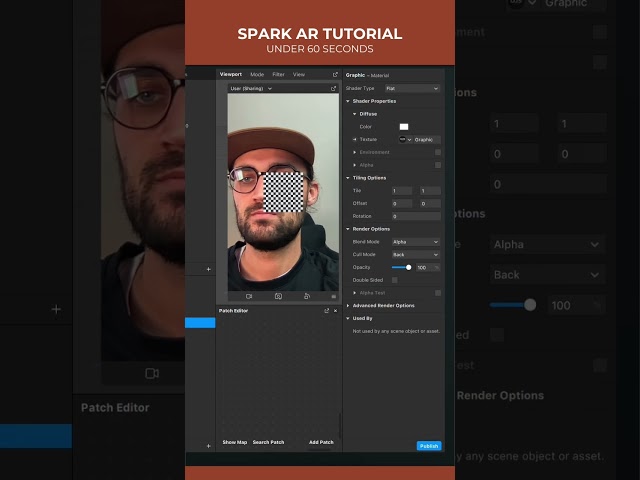The width and height of the screenshot is (640, 480).
Task: Pop out the Viewport panel
Action: pyautogui.click(x=335, y=75)
